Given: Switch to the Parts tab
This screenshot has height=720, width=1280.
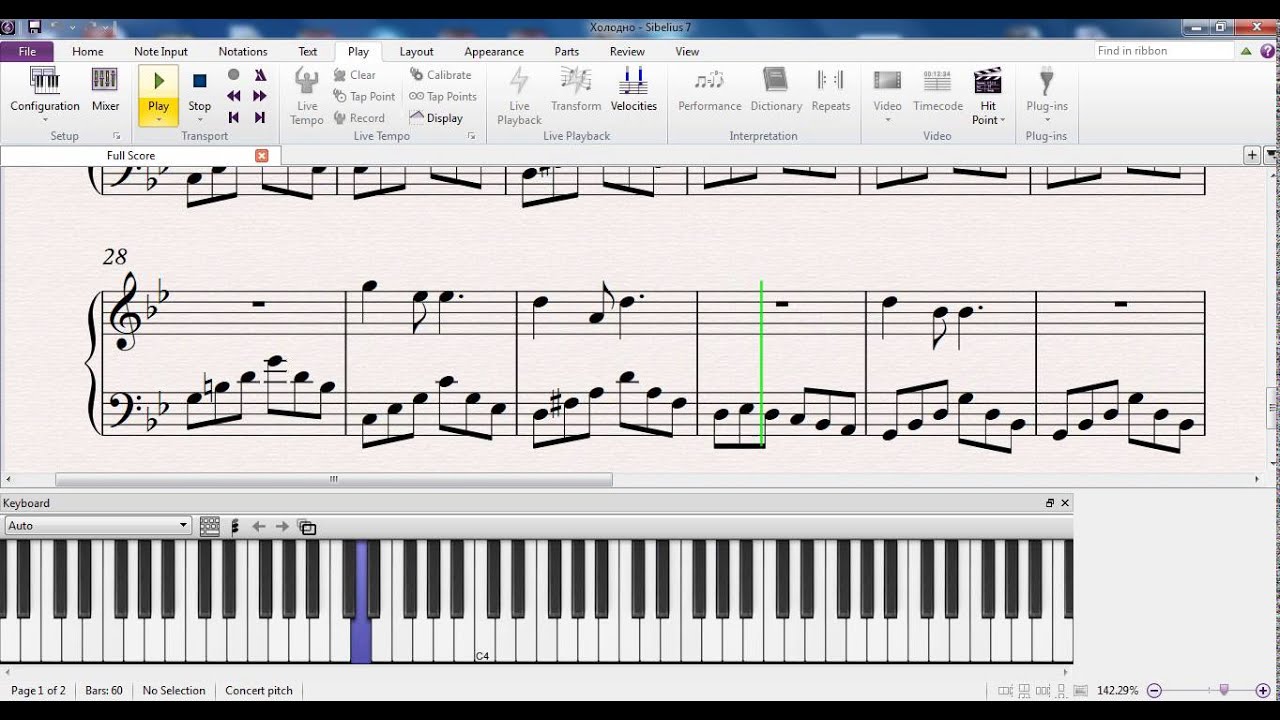Looking at the screenshot, I should [567, 51].
